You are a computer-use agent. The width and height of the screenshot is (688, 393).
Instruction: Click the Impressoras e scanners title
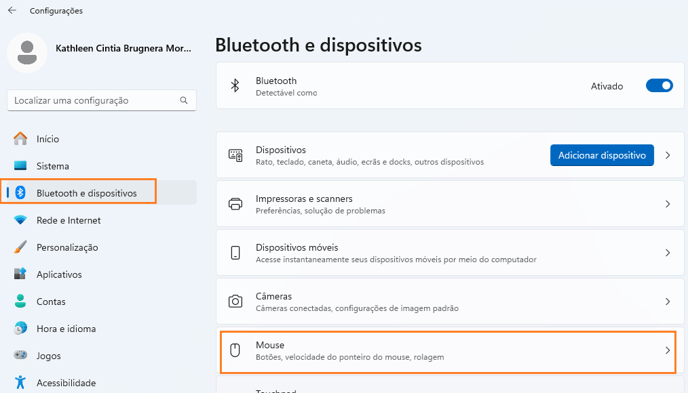[304, 199]
